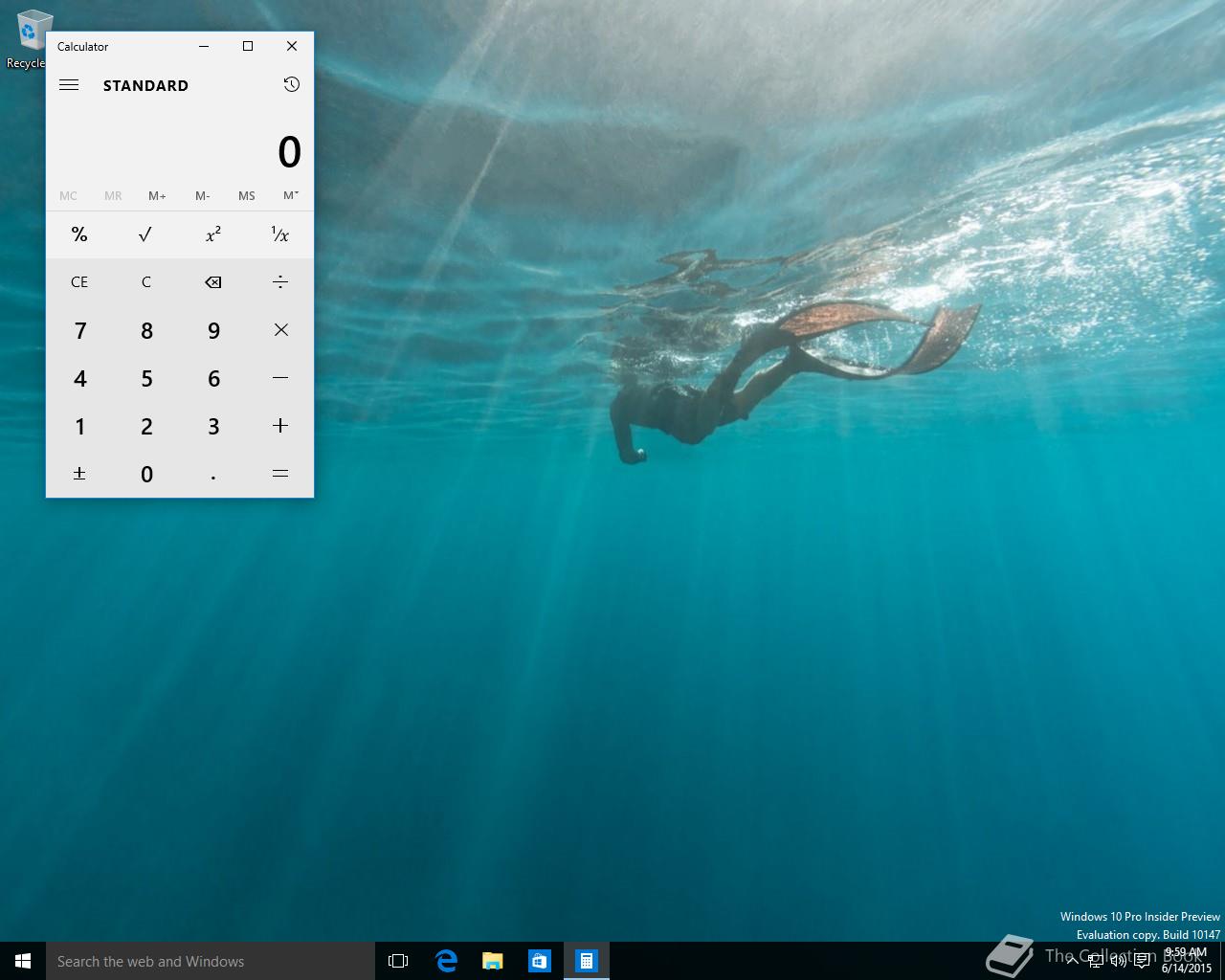Click digit 2 on the keypad
The width and height of the screenshot is (1225, 980).
point(146,426)
